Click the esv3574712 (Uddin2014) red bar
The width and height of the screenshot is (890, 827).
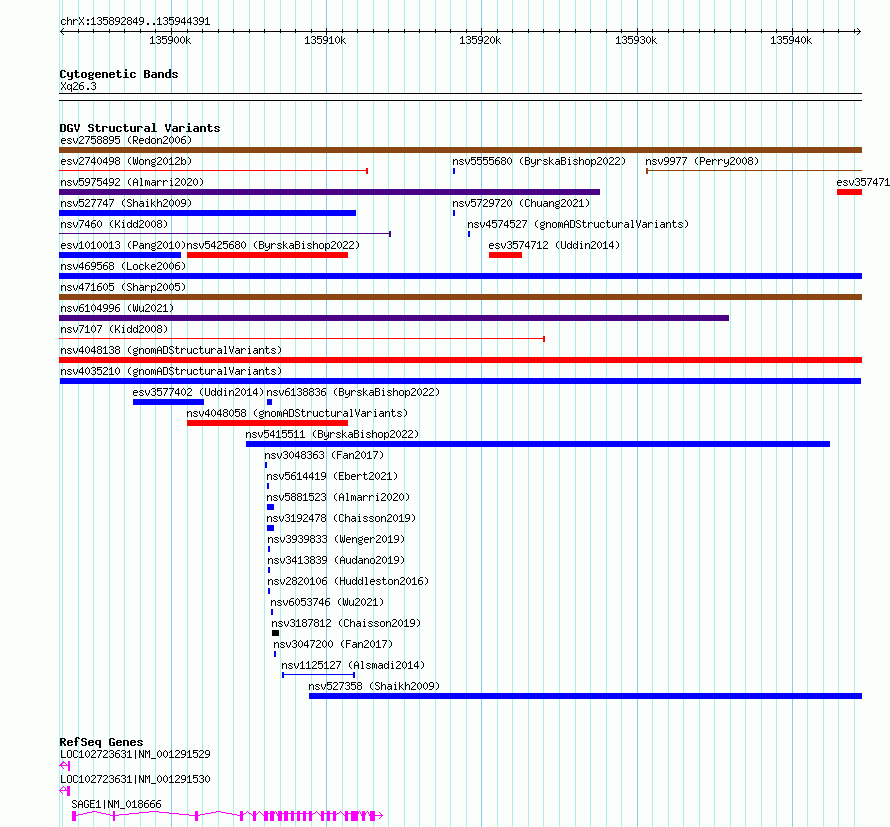[505, 255]
